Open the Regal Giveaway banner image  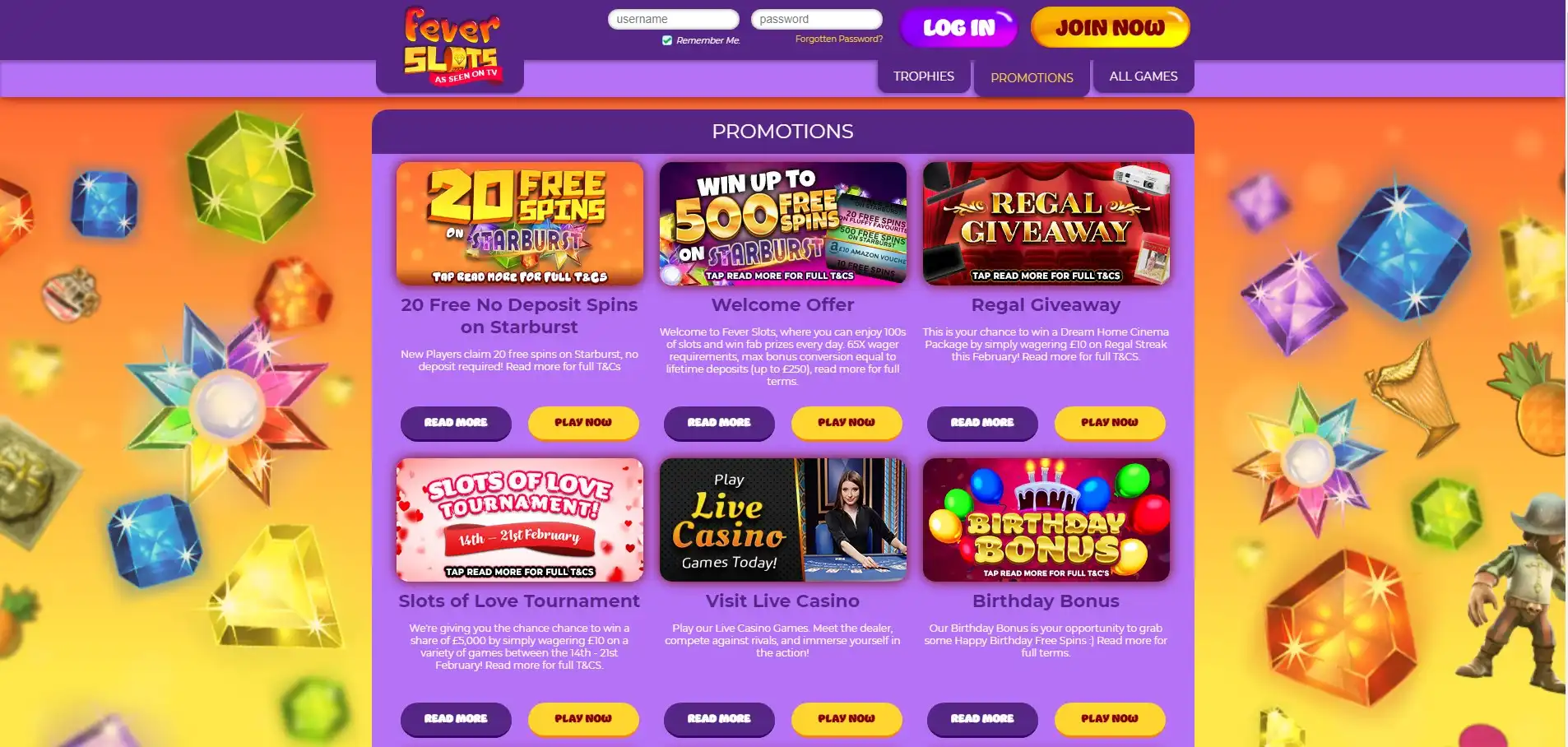pos(1046,224)
